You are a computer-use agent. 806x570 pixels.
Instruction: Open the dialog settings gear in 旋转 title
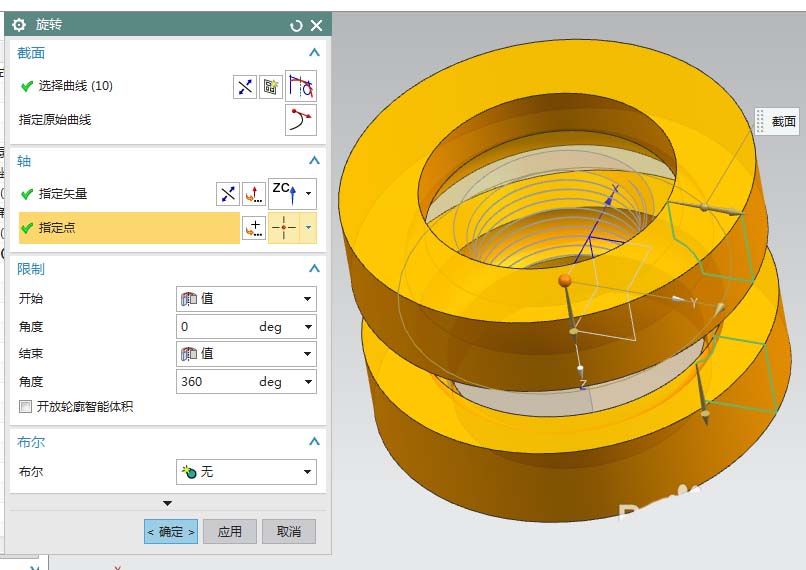click(x=19, y=24)
